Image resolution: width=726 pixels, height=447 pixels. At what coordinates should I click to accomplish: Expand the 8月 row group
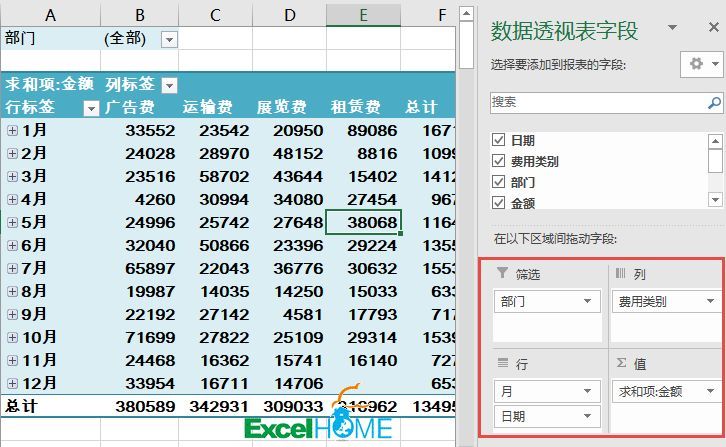(x=13, y=291)
